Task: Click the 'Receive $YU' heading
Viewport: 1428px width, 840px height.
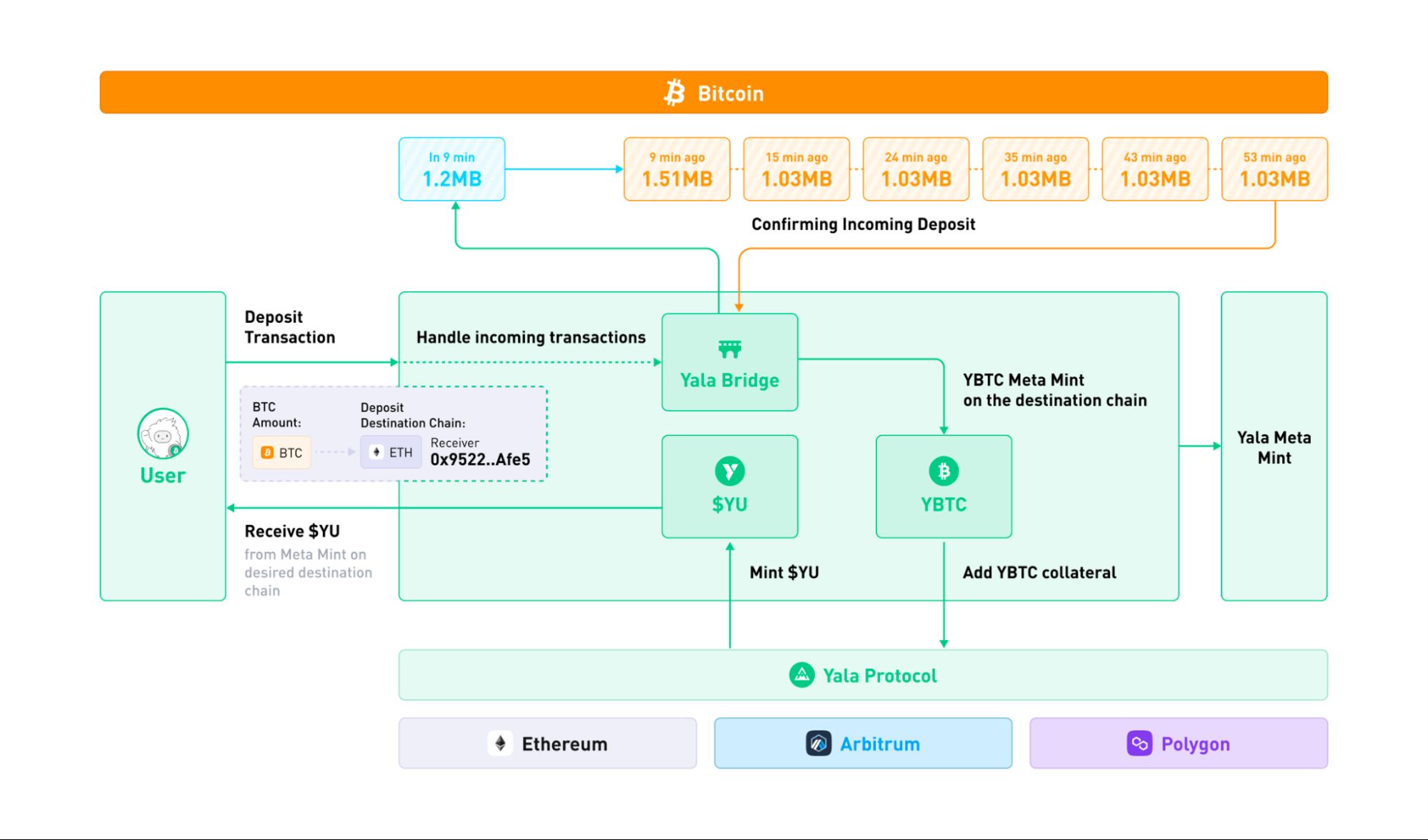Action: [292, 531]
